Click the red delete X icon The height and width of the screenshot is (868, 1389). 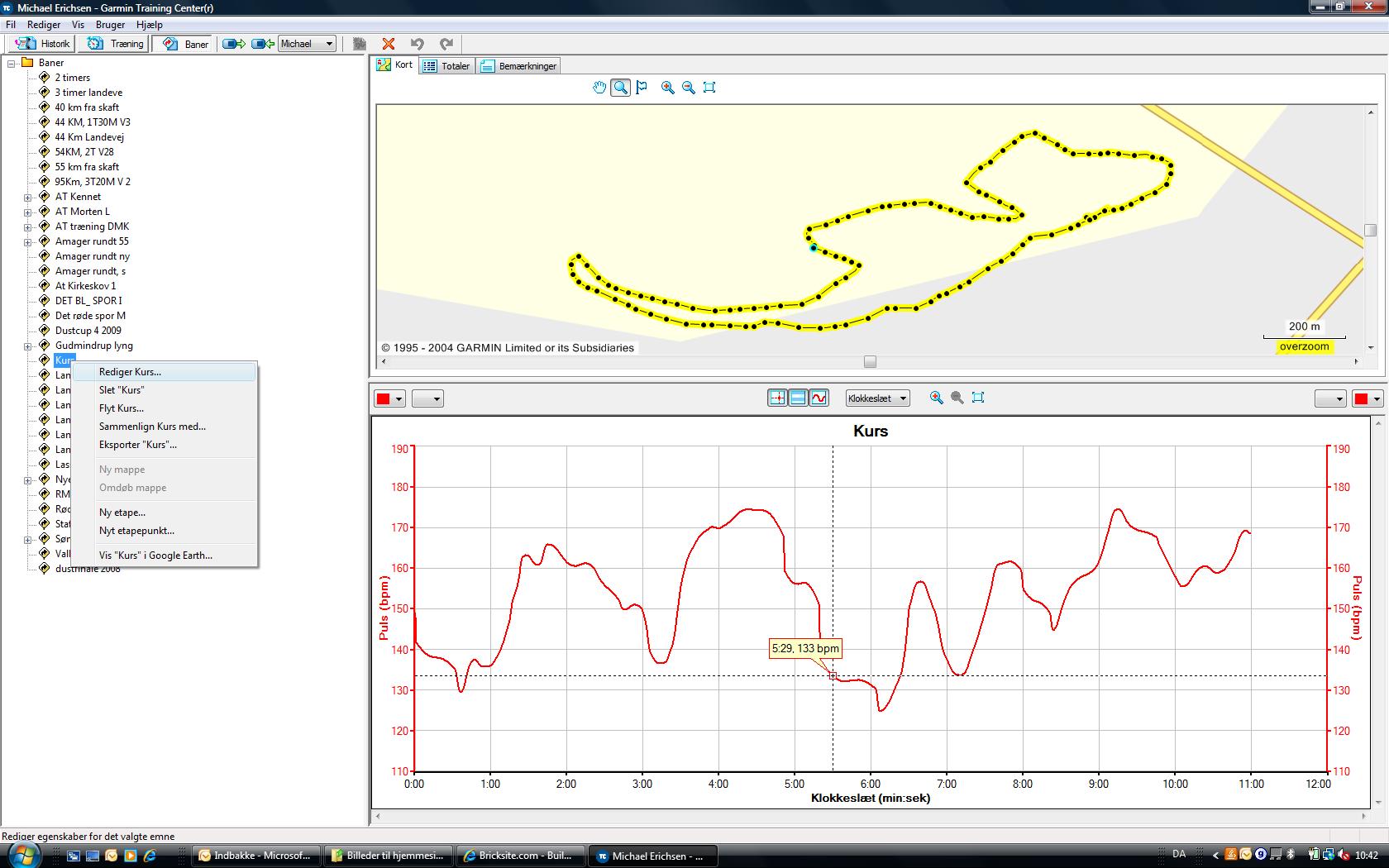pos(389,44)
